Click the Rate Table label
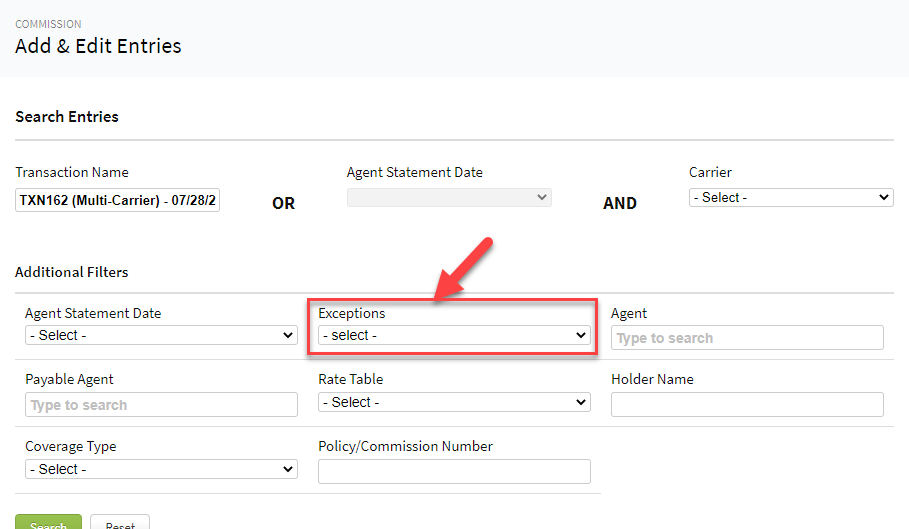Image resolution: width=909 pixels, height=529 pixels. [350, 380]
